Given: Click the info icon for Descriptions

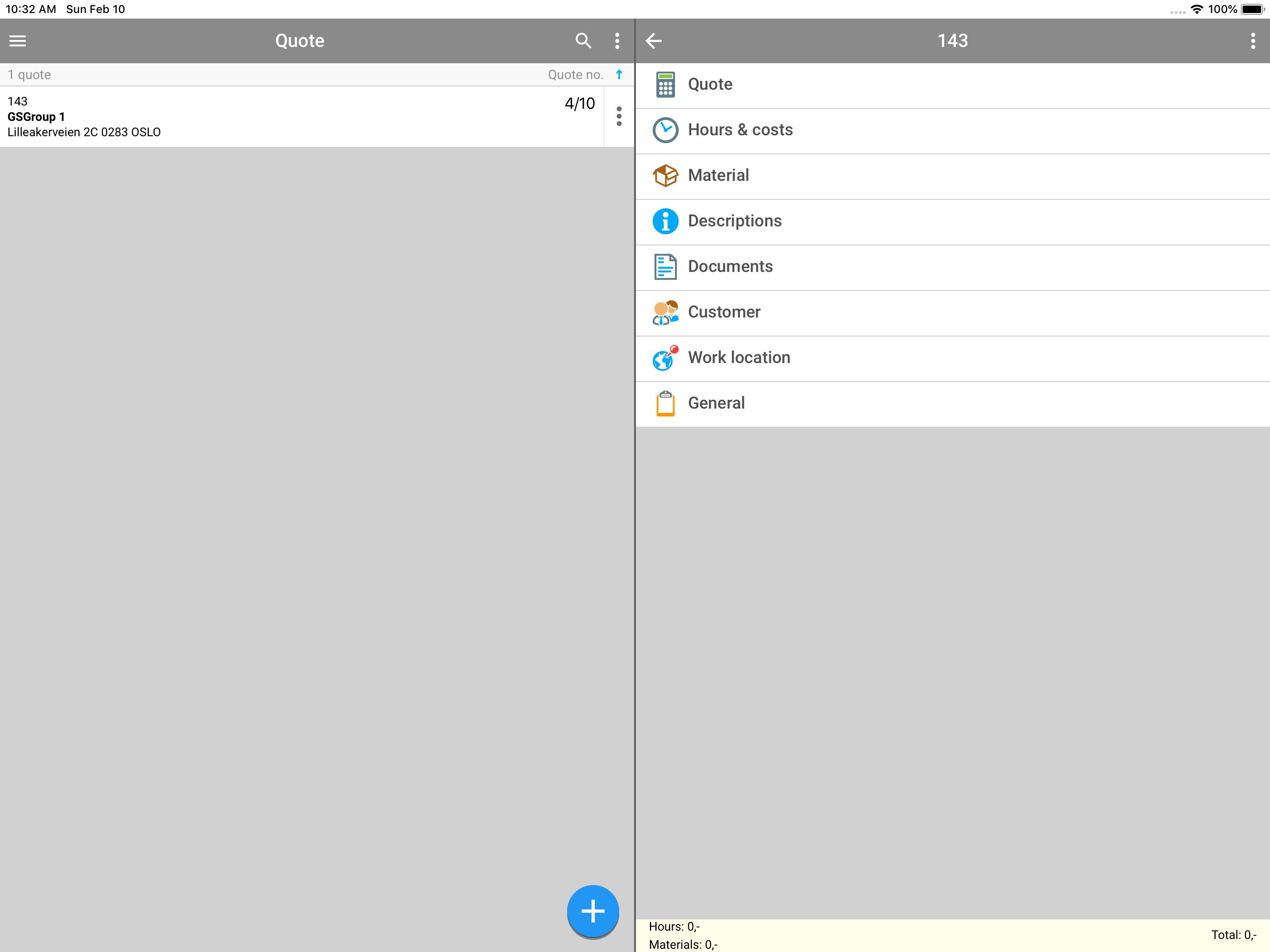Looking at the screenshot, I should (x=665, y=221).
